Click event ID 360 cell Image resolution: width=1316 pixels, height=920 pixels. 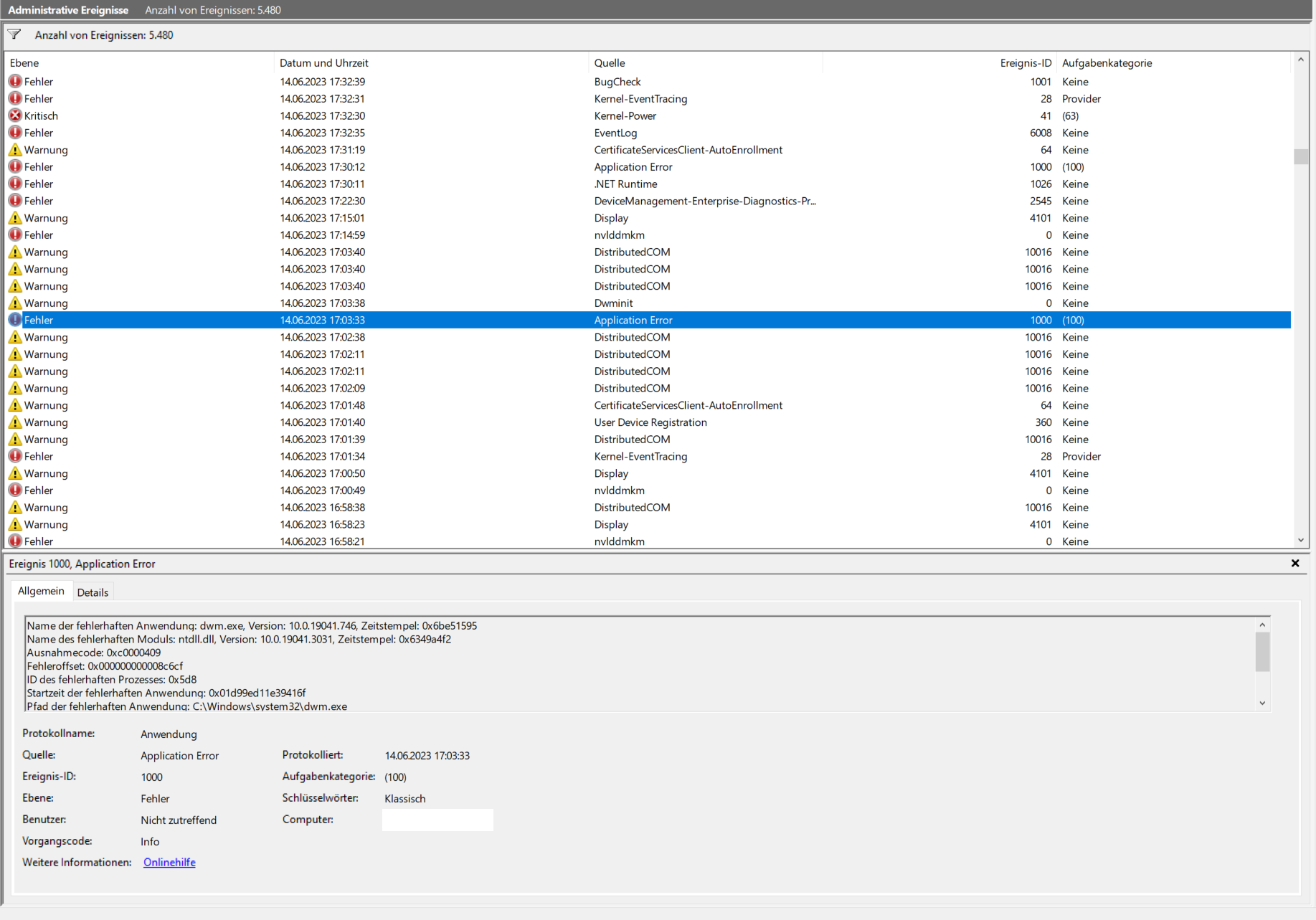(1043, 422)
